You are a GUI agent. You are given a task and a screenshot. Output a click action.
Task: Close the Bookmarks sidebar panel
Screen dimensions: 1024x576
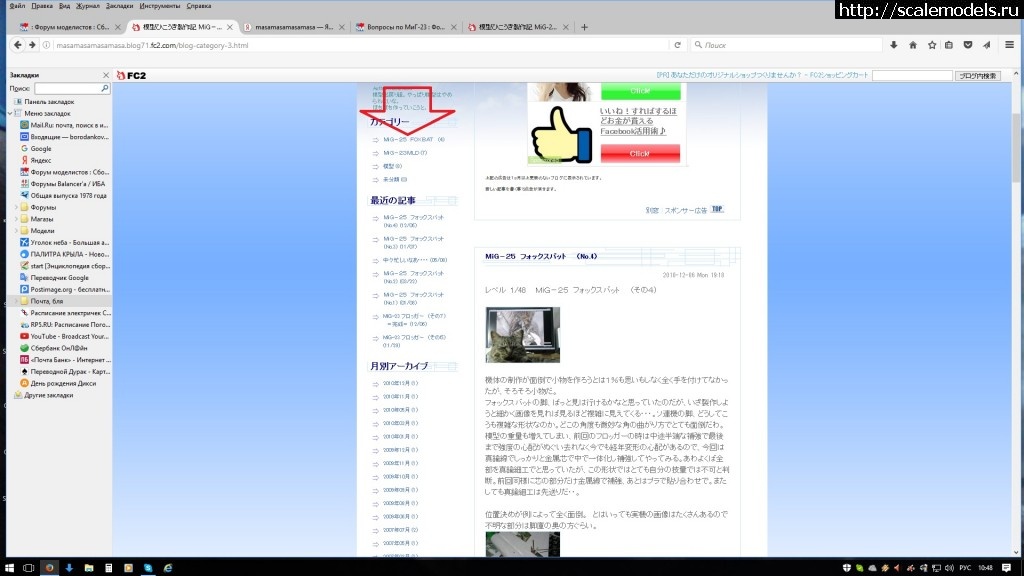click(106, 76)
